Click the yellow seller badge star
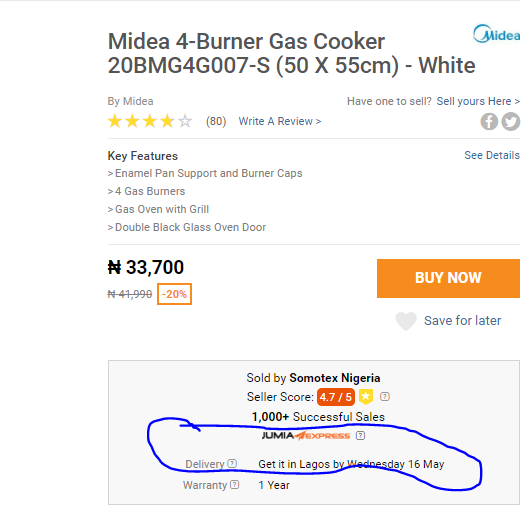 click(x=366, y=396)
